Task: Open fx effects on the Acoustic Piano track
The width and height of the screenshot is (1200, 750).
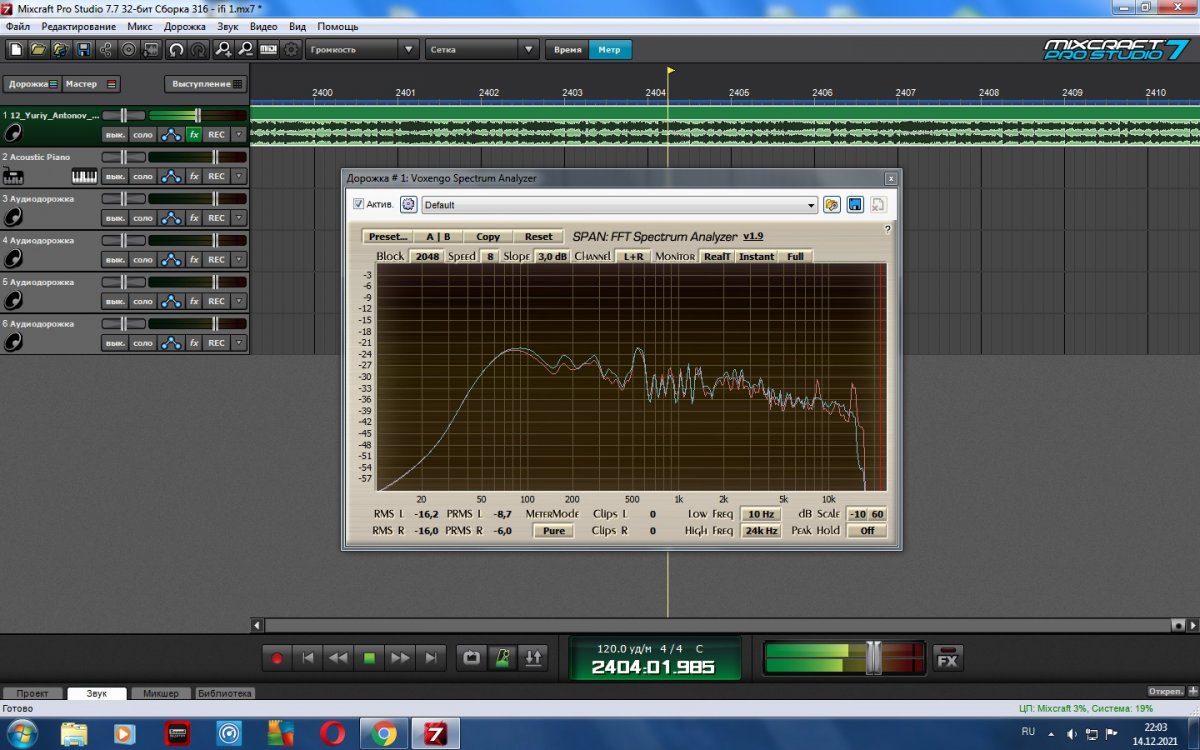Action: [194, 176]
